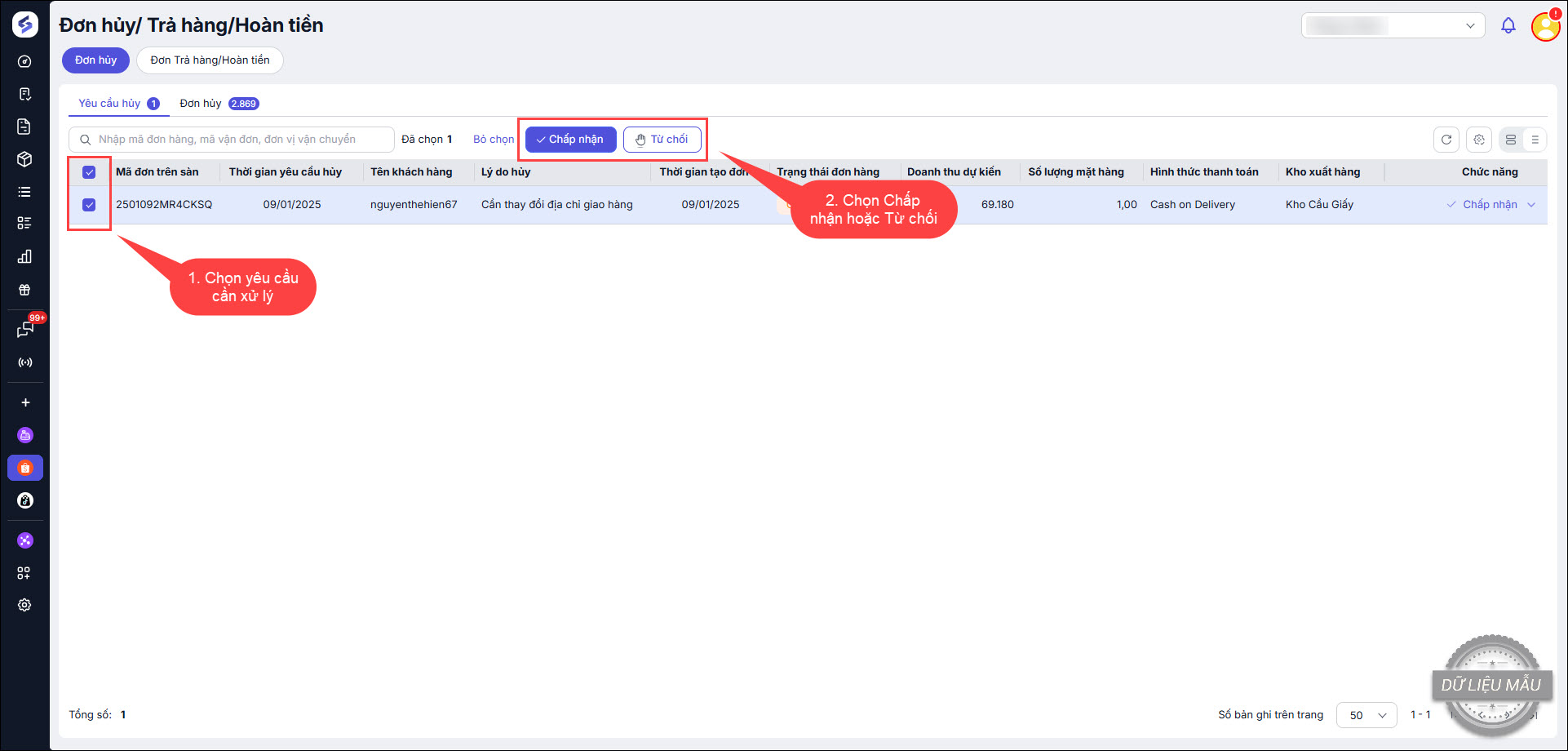Select the TikTok channel icon in sidebar
This screenshot has width=1568, height=751.
point(25,500)
